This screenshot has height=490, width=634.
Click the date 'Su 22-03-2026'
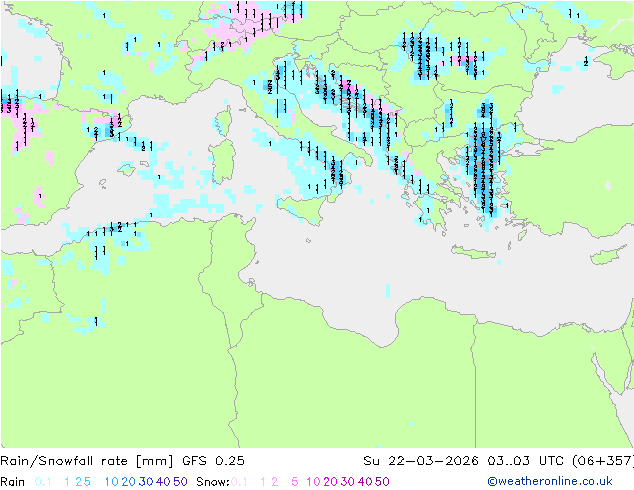point(421,461)
